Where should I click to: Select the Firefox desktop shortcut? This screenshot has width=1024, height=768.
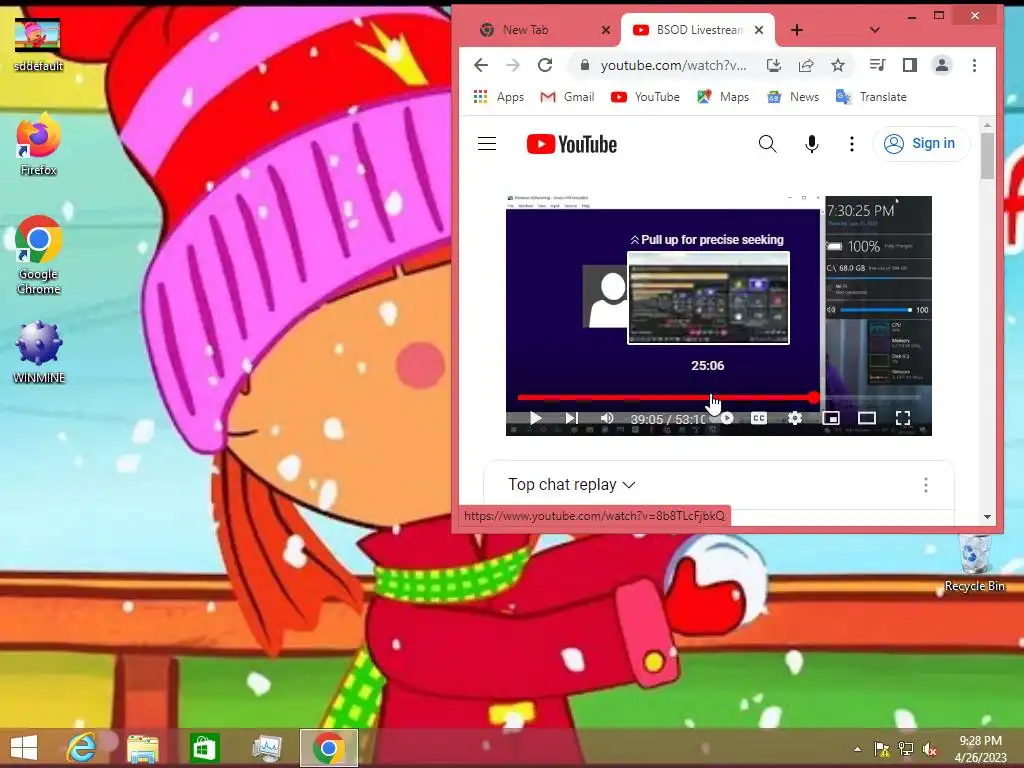pos(39,145)
